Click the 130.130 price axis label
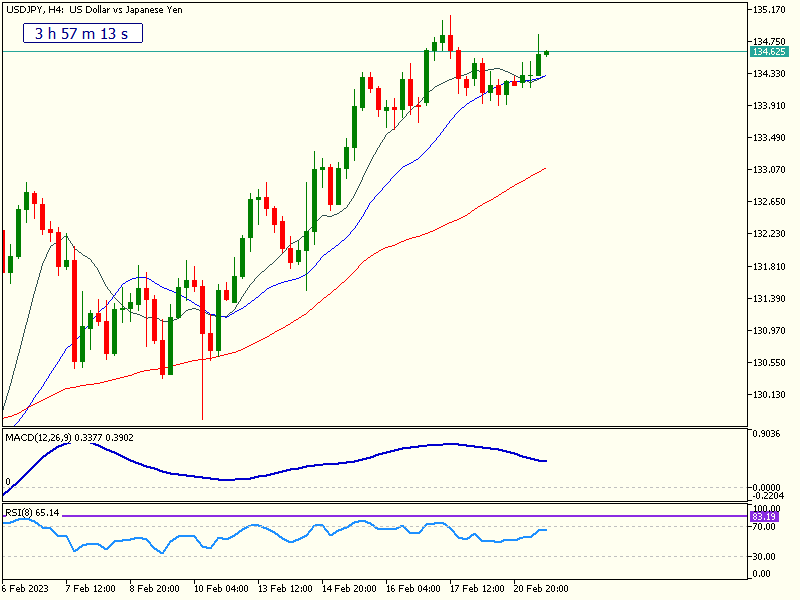Image resolution: width=800 pixels, height=600 pixels. (x=768, y=395)
